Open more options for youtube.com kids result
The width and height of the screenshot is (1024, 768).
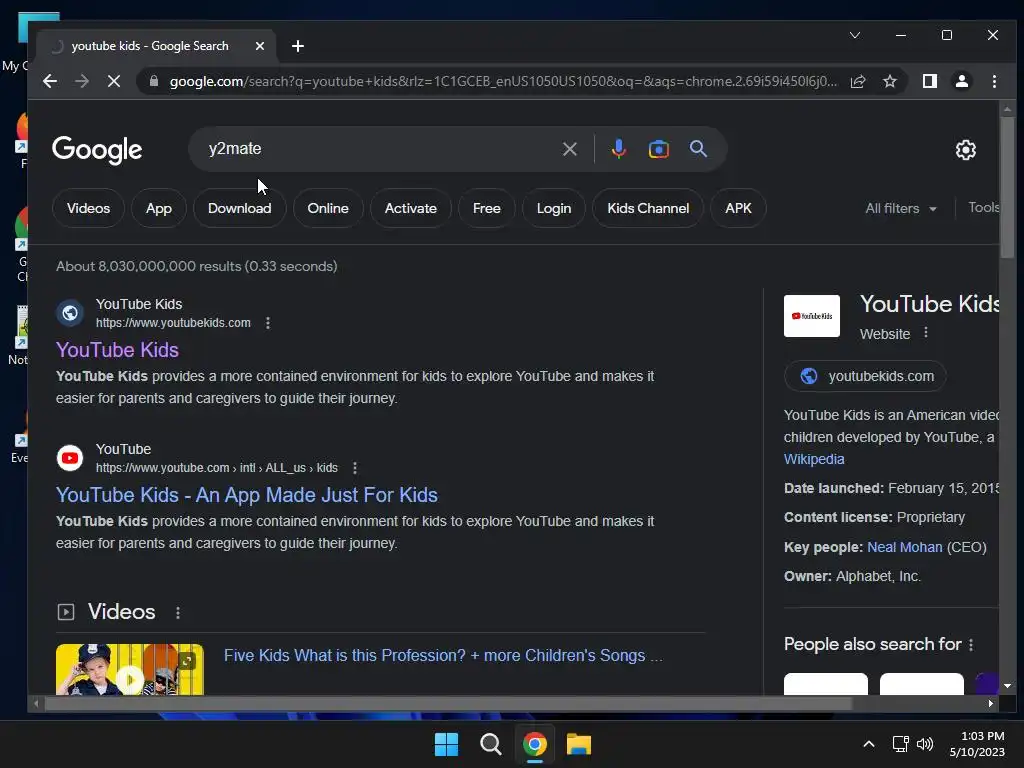point(355,468)
